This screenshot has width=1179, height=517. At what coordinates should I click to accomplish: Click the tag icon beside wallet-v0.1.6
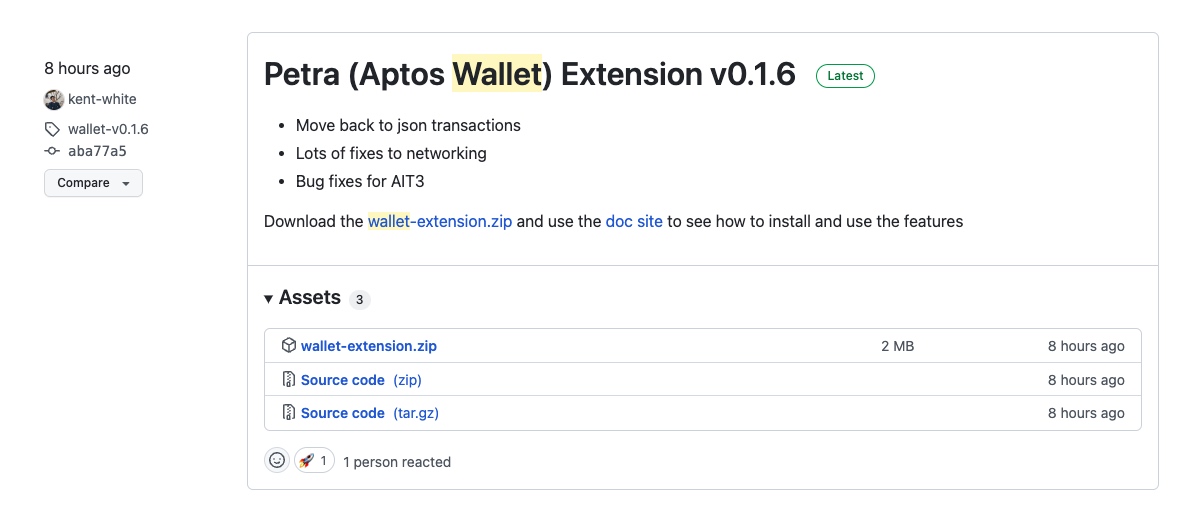click(x=52, y=128)
